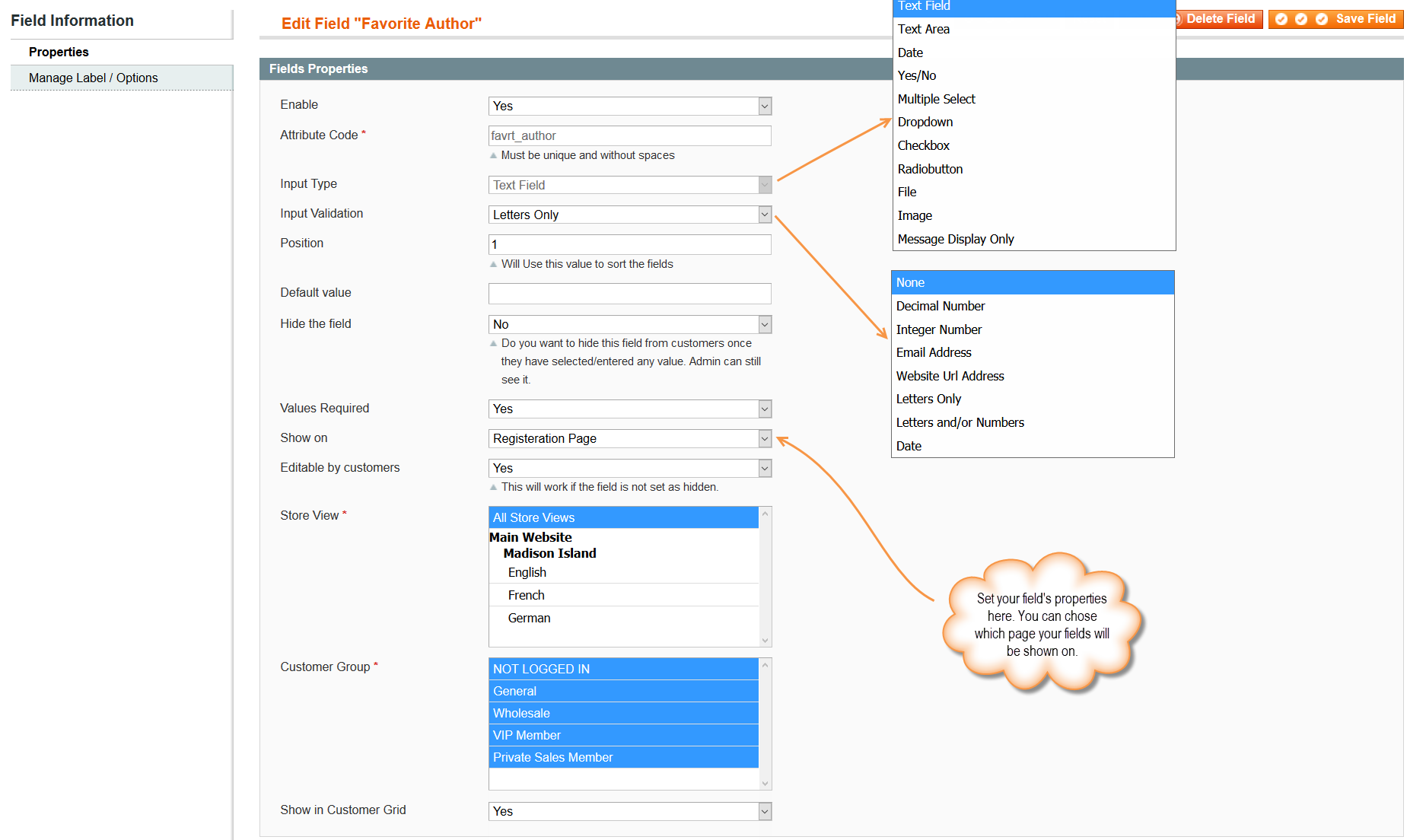Pick Email Address from the validation list
This screenshot has height=840, width=1426.
tap(934, 352)
